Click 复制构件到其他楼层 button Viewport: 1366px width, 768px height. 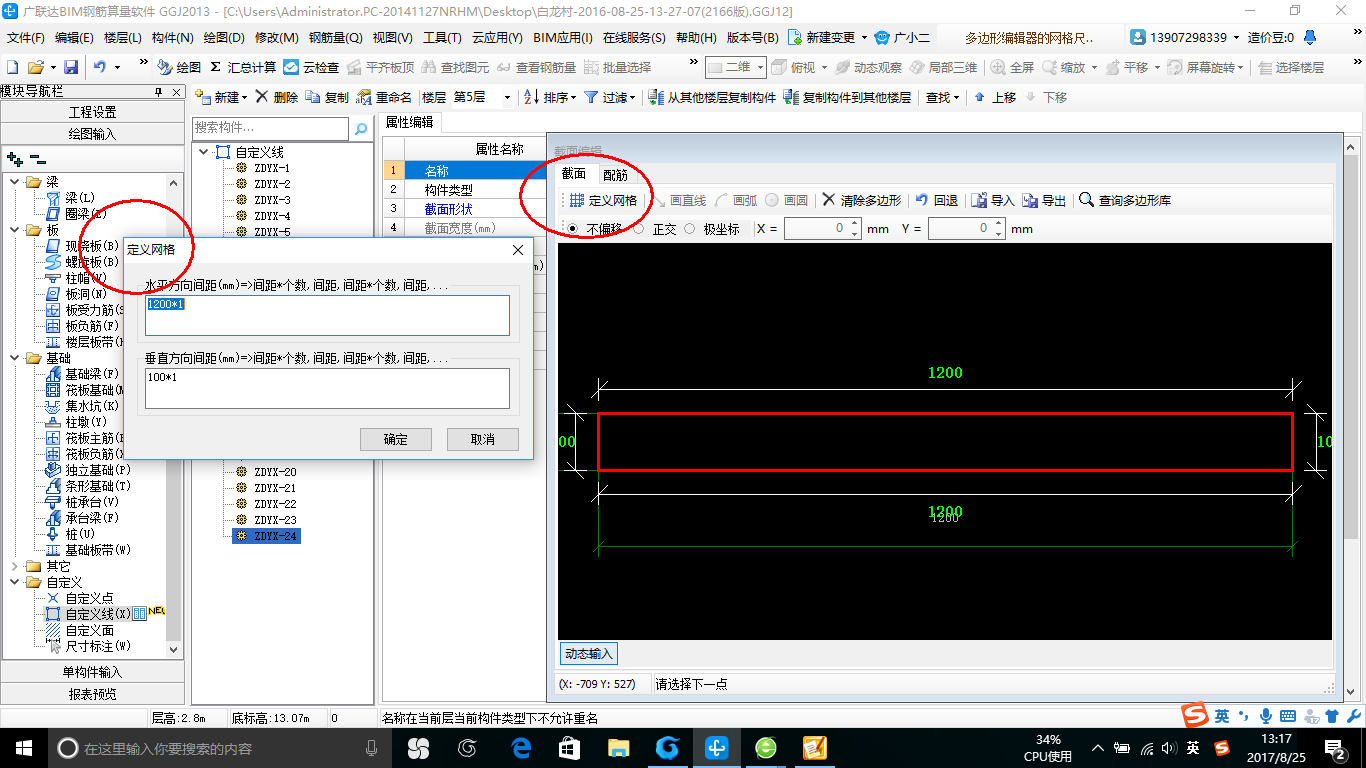[848, 97]
